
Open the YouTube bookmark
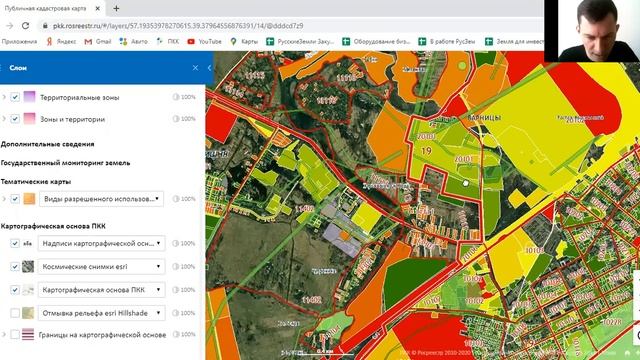204,41
